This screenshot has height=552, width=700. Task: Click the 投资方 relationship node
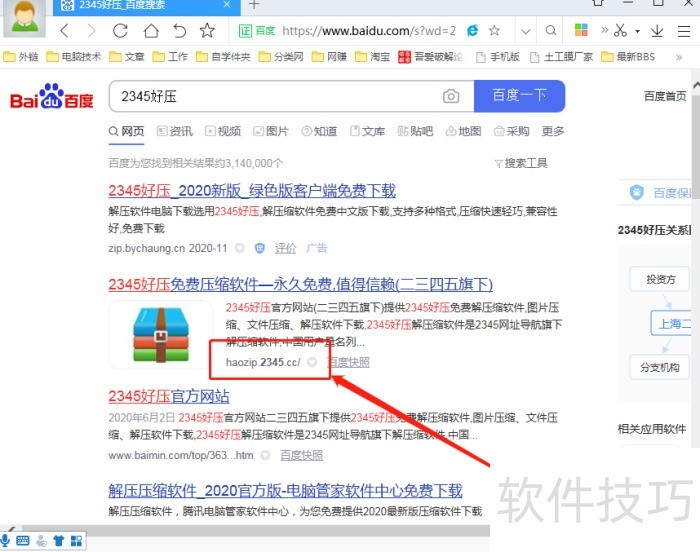[660, 280]
